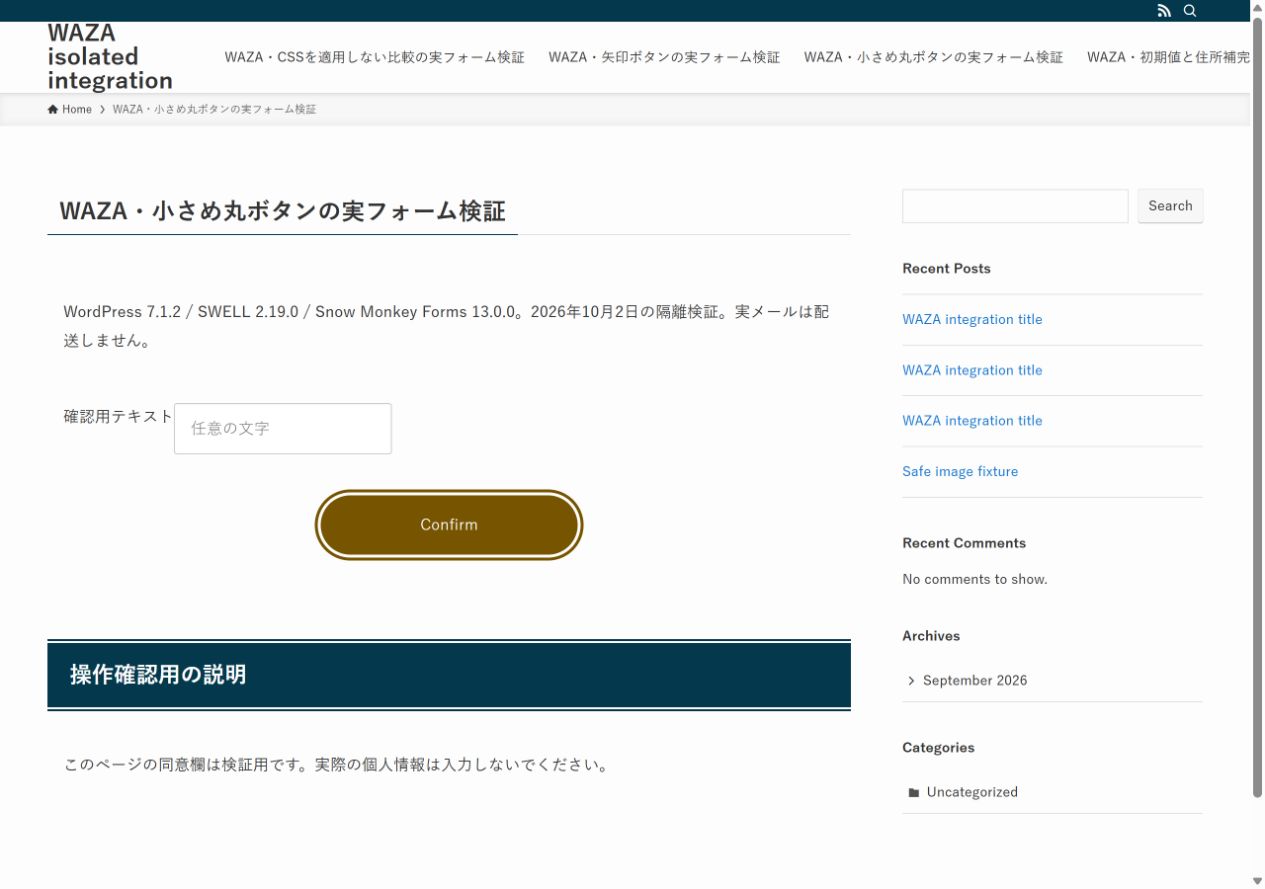The height and width of the screenshot is (889, 1265).
Task: Click the vertical page scrollbar thumb
Action: click(x=1258, y=408)
